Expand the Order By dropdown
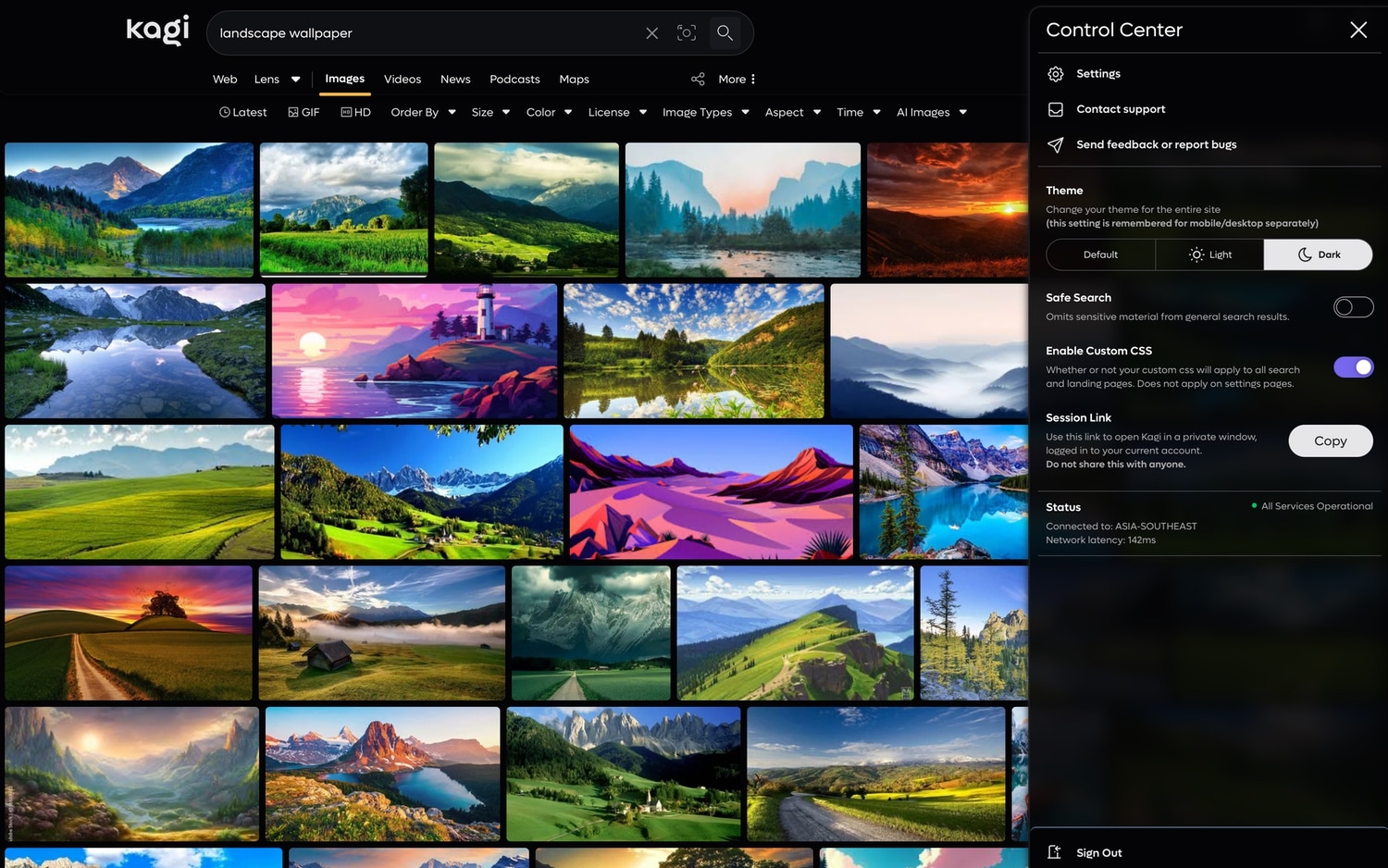The width and height of the screenshot is (1388, 868). pos(423,113)
